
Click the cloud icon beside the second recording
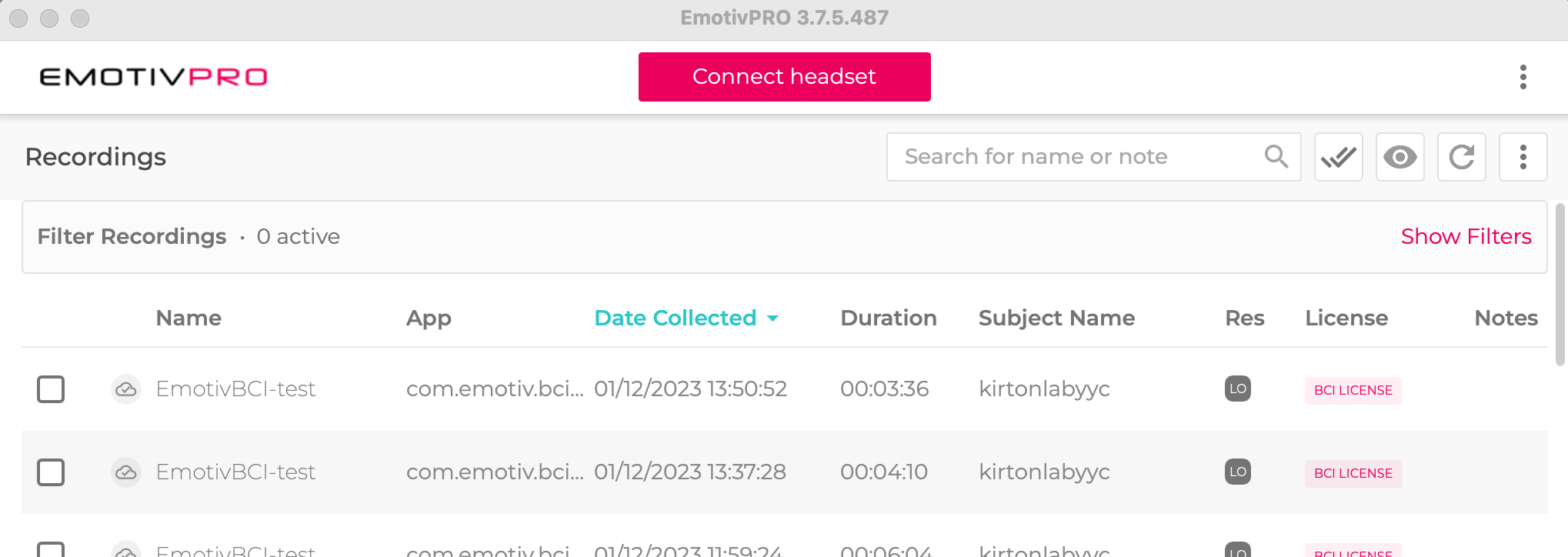[125, 472]
